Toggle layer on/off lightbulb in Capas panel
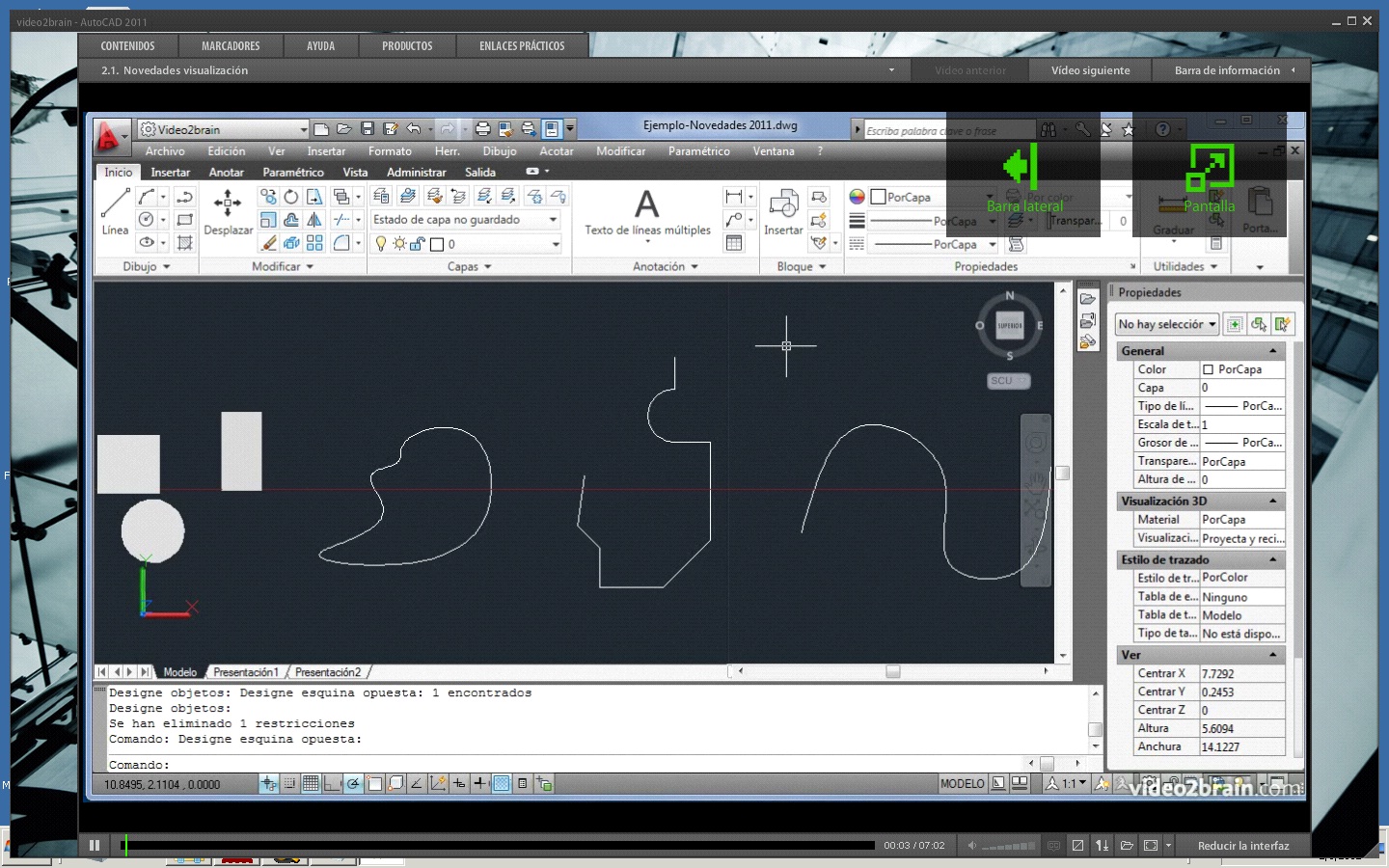This screenshot has width=1389, height=868. click(x=381, y=244)
